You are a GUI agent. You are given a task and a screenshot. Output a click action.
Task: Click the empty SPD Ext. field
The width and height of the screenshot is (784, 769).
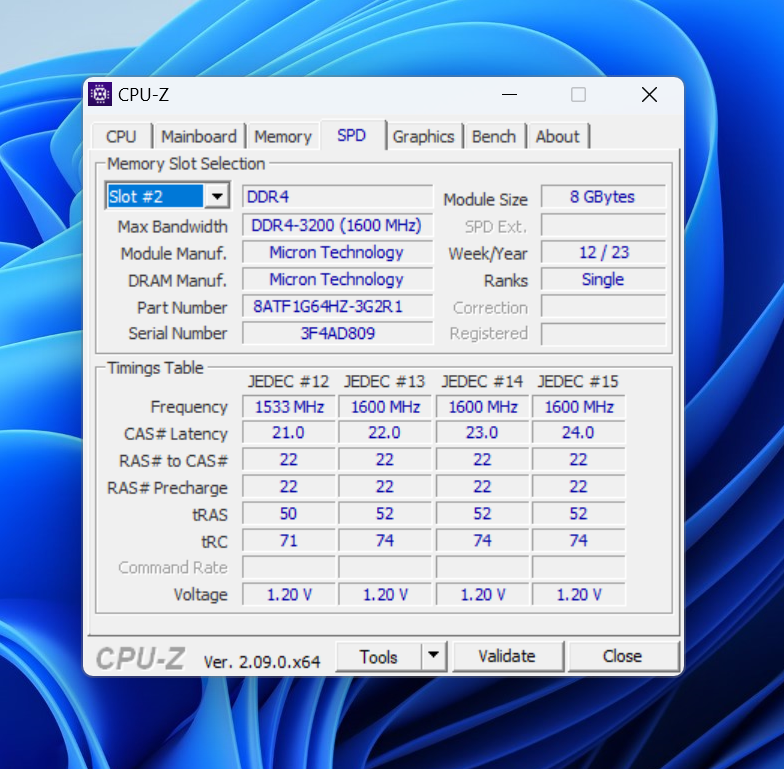[x=603, y=225]
